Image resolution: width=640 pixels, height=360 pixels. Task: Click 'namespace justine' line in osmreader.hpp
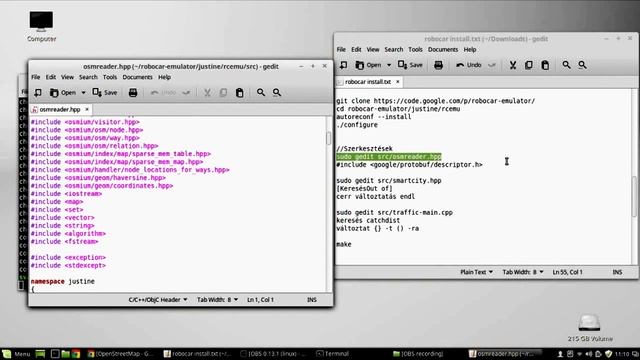click(63, 282)
